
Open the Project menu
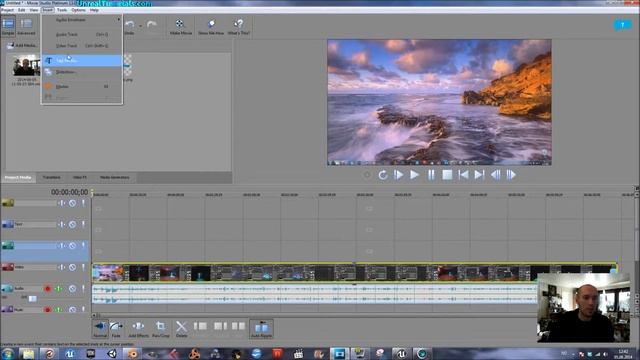[8, 10]
